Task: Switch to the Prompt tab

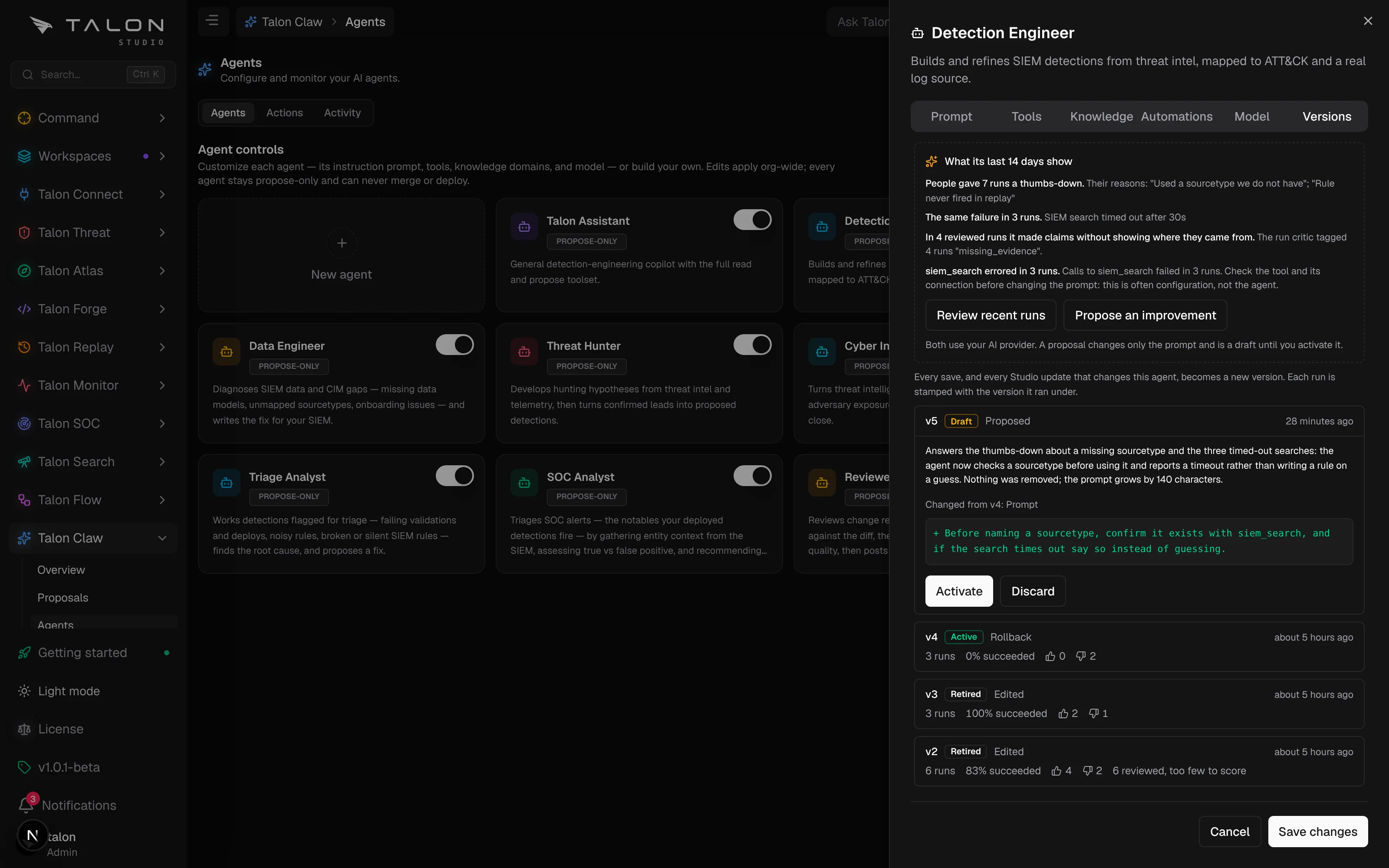Action: [x=951, y=117]
